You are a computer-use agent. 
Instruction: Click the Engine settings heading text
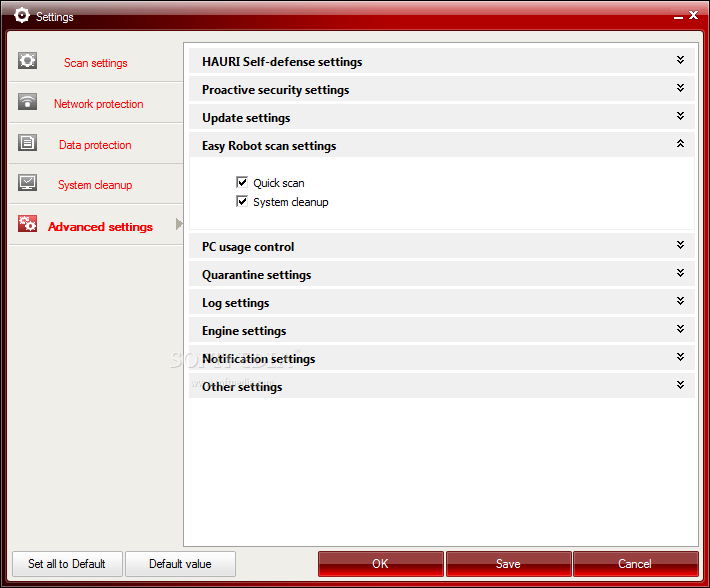(x=244, y=331)
